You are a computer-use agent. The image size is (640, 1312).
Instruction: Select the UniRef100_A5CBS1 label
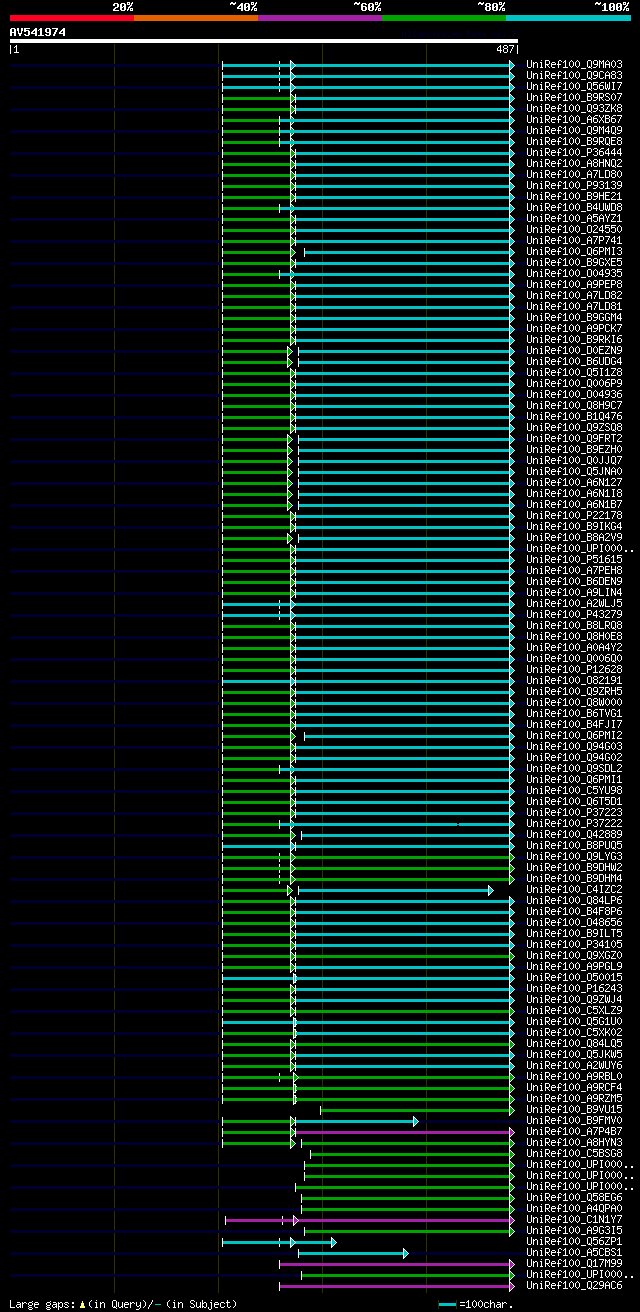tap(574, 1252)
